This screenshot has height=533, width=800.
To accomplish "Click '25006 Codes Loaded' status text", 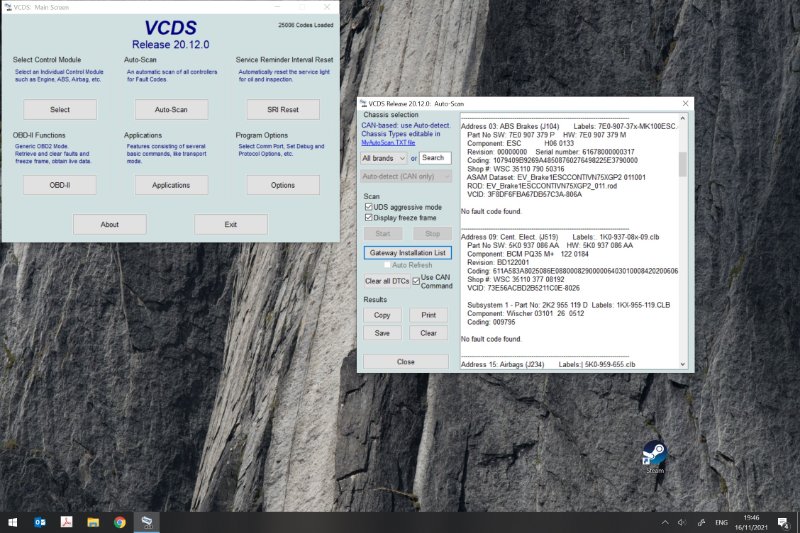I will [x=306, y=25].
